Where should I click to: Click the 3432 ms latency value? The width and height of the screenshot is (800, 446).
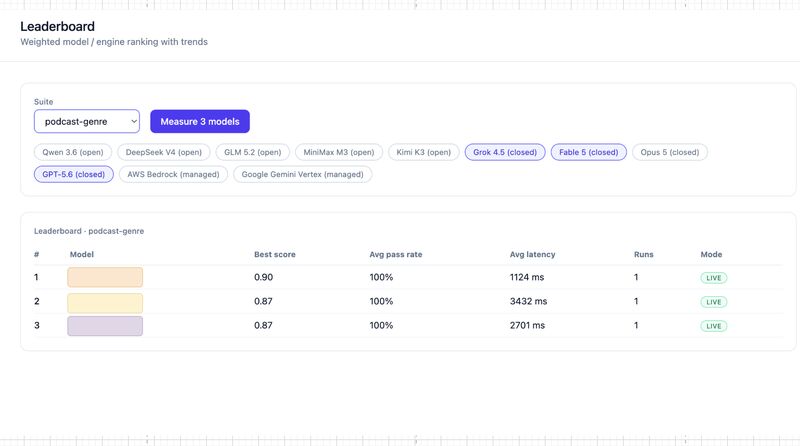click(x=528, y=301)
